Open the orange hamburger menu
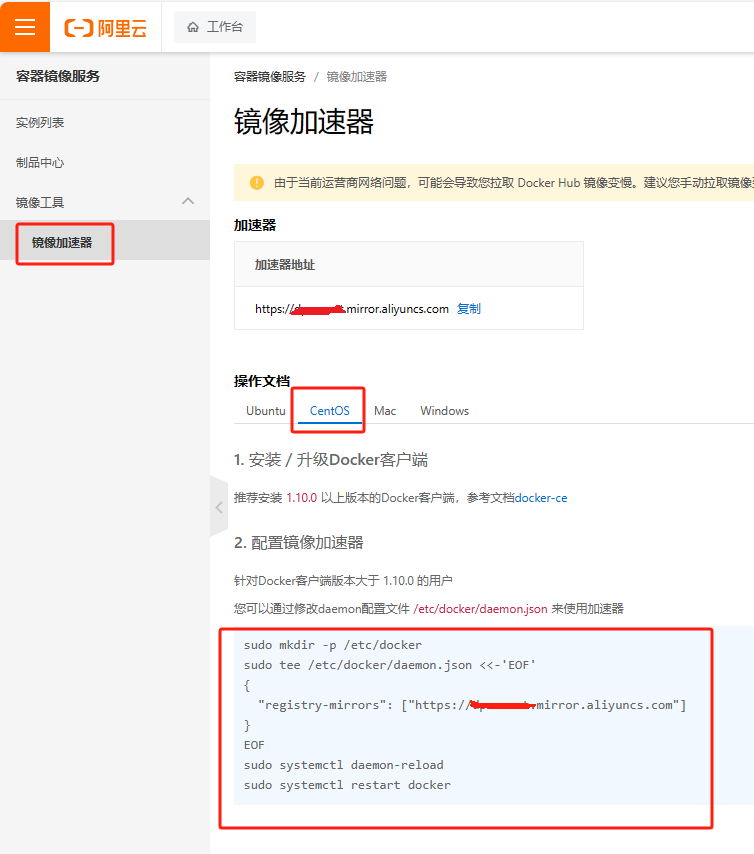This screenshot has width=754, height=854. pos(25,26)
